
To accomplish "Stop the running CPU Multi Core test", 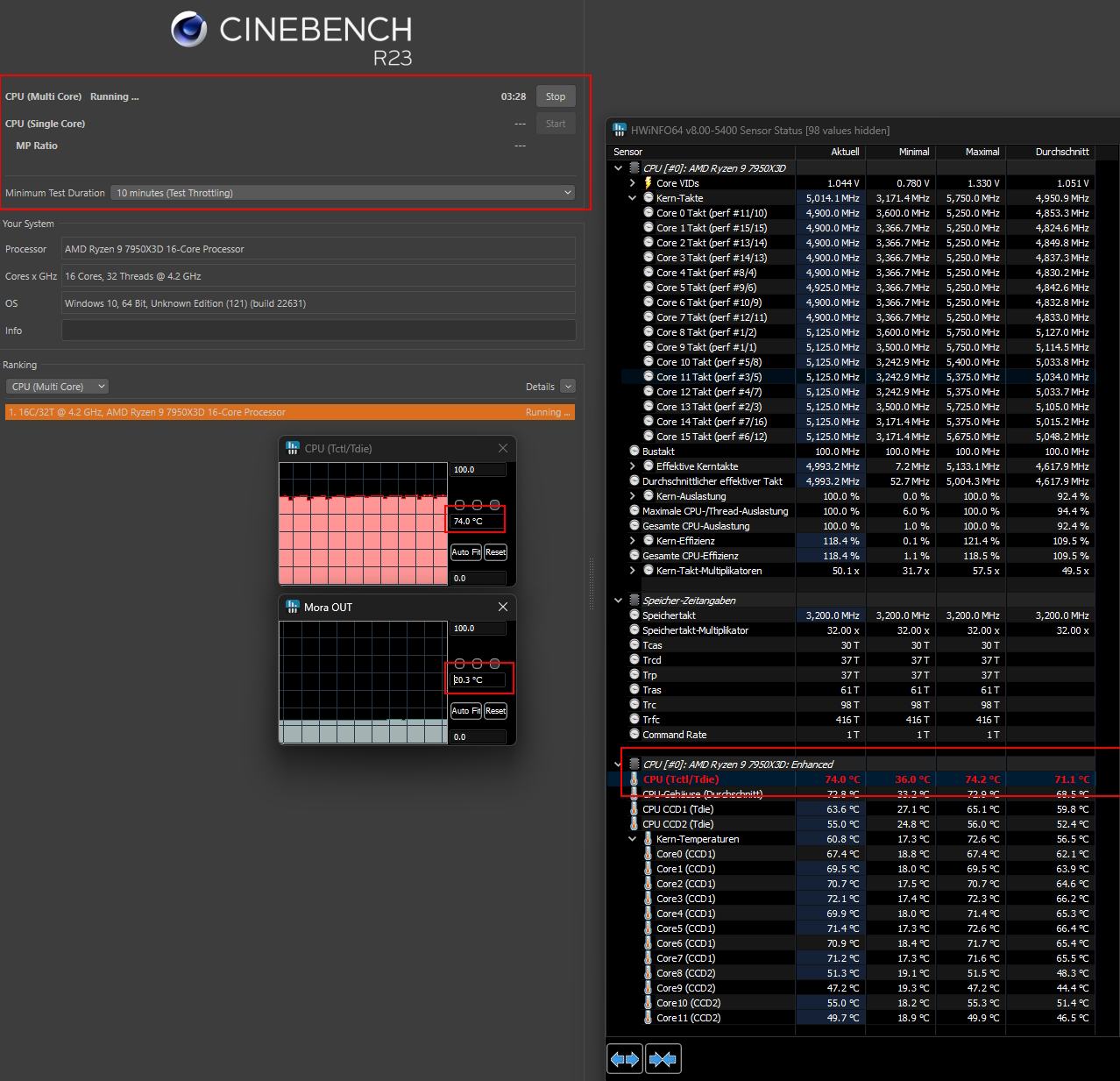I will point(556,96).
